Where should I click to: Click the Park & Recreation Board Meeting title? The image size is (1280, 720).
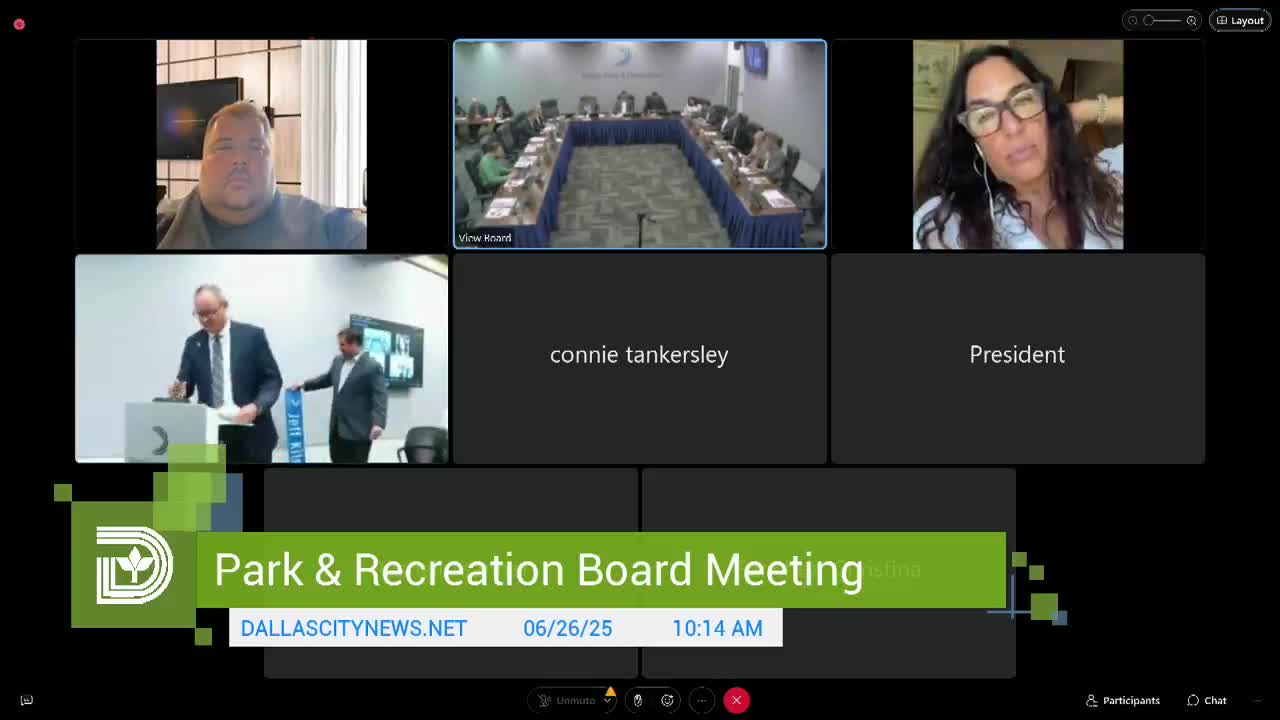coord(538,570)
